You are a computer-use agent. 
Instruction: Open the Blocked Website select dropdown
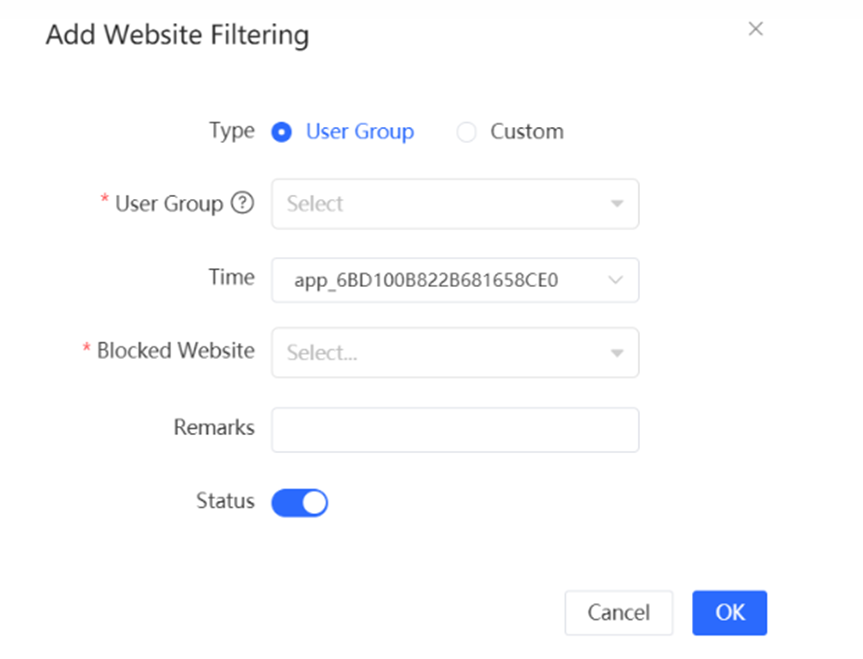pyautogui.click(x=440, y=352)
